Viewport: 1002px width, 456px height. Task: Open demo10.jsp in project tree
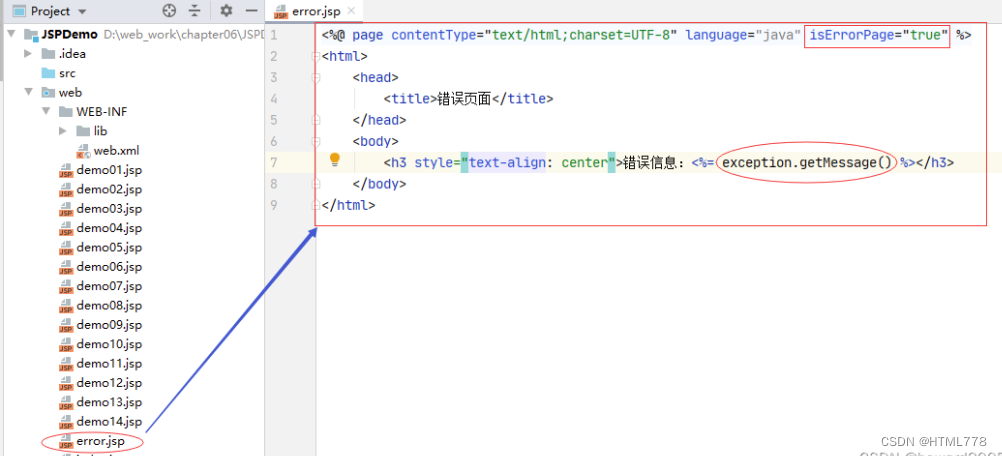109,344
